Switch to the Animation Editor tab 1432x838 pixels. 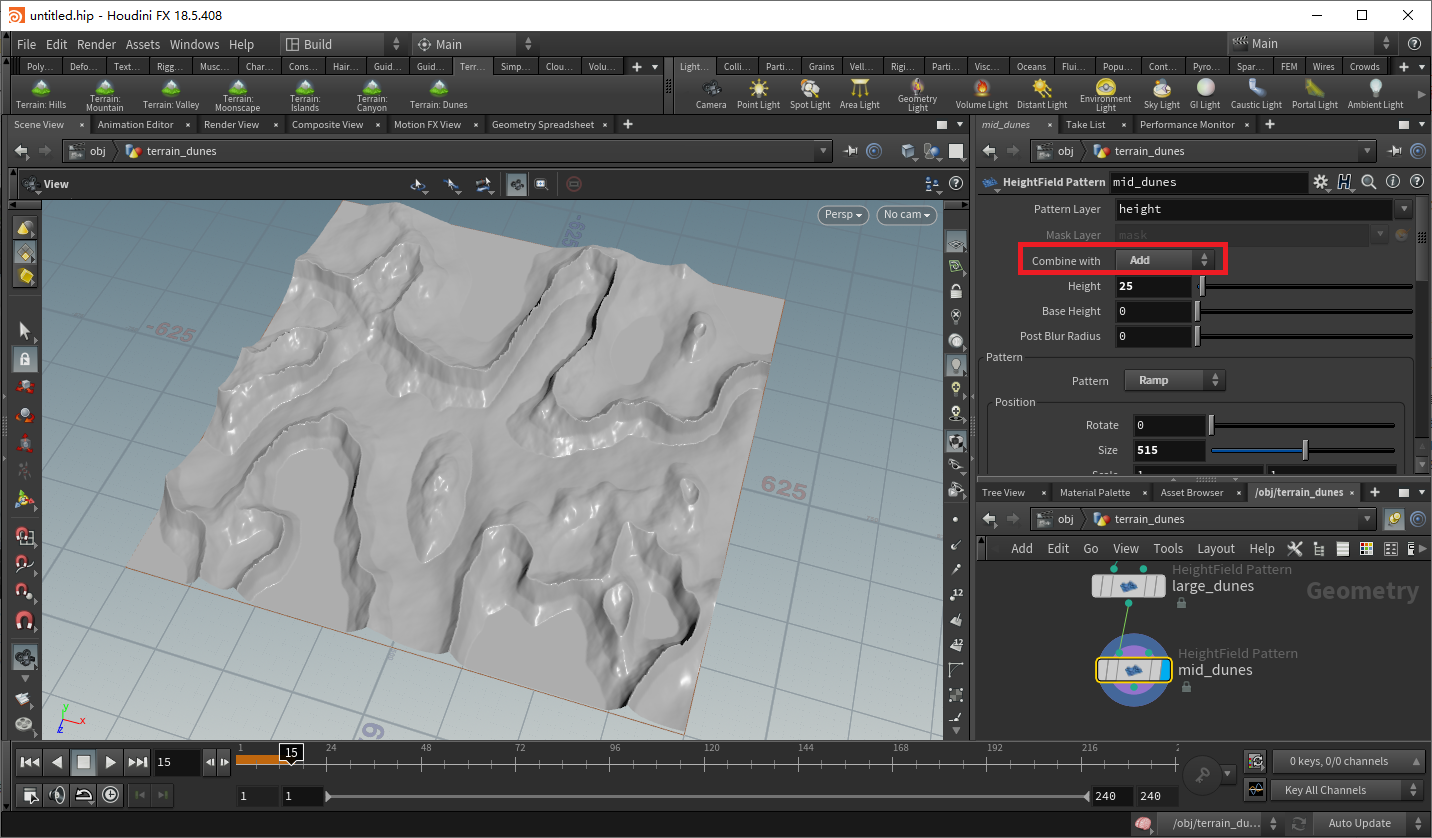[x=136, y=125]
